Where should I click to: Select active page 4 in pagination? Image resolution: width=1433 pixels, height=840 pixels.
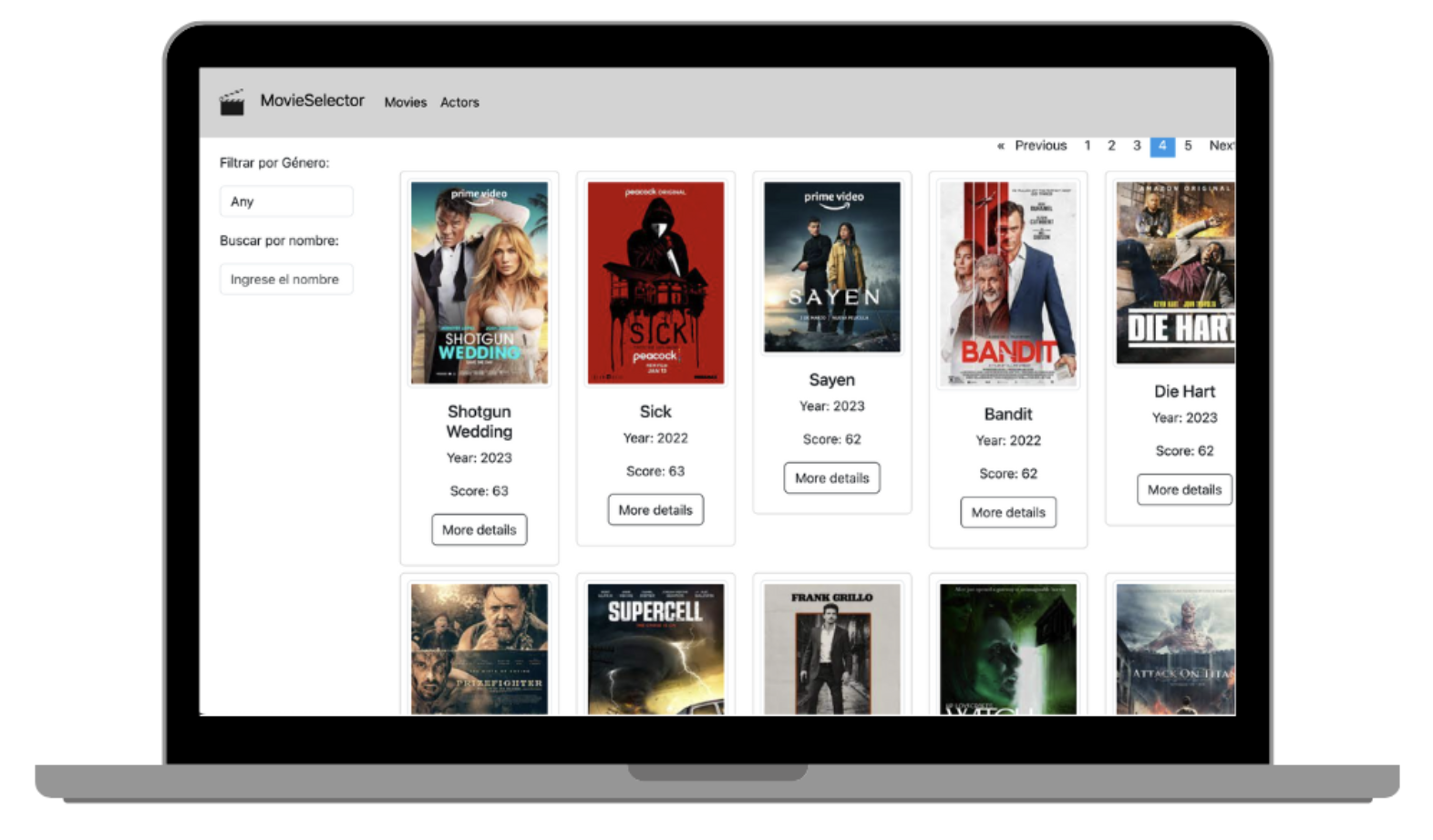point(1162,146)
